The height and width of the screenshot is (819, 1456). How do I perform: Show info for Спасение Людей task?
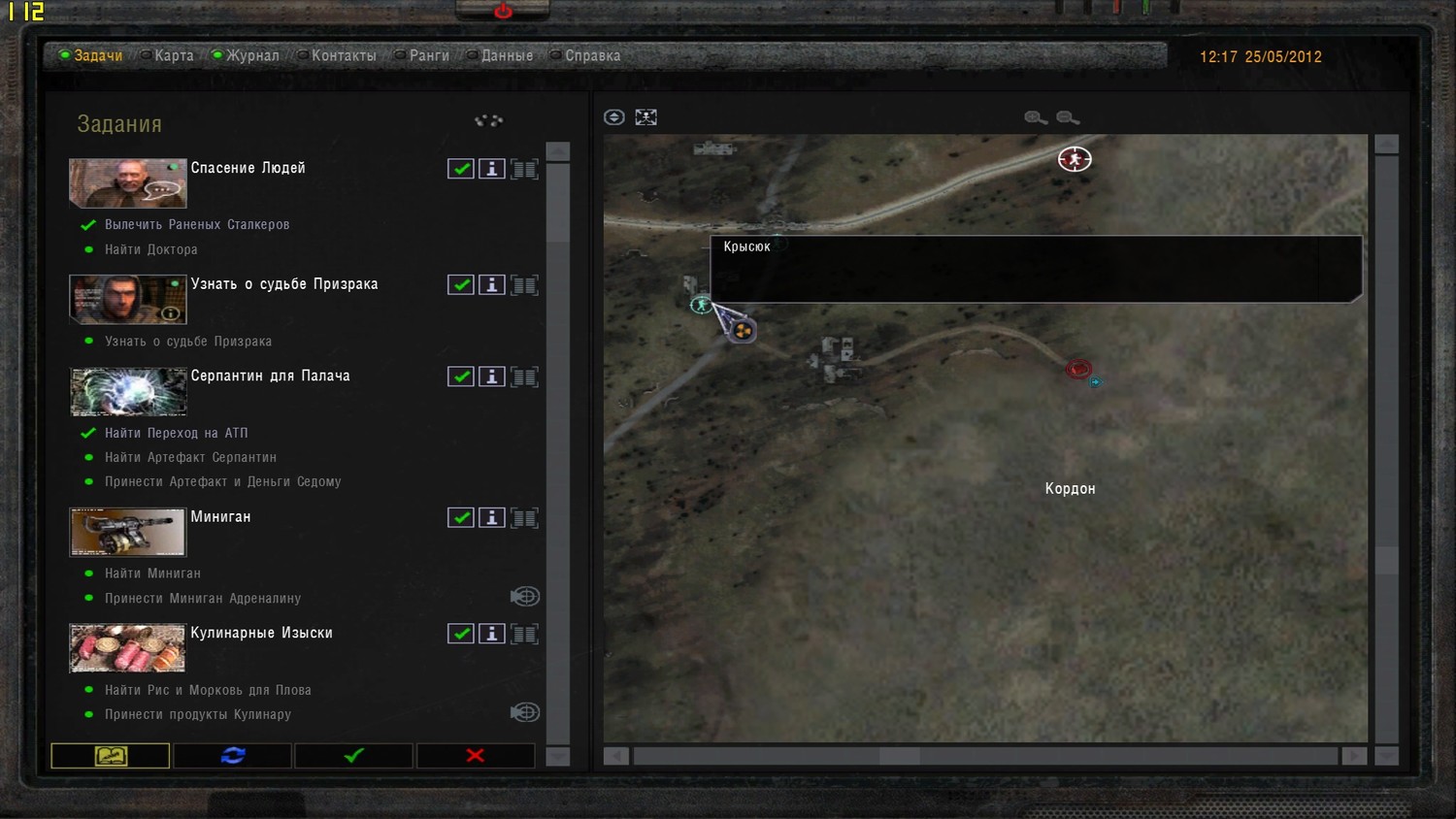[492, 169]
